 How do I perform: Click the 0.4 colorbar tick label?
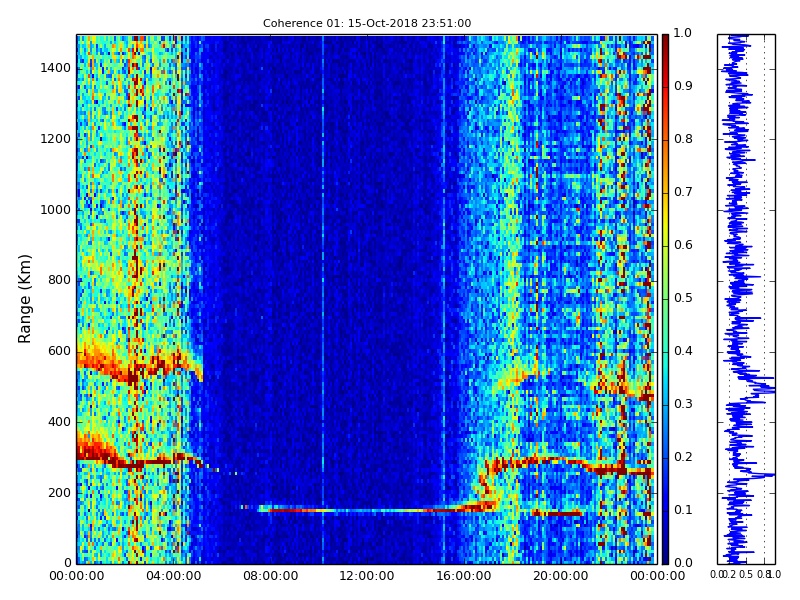tap(683, 351)
